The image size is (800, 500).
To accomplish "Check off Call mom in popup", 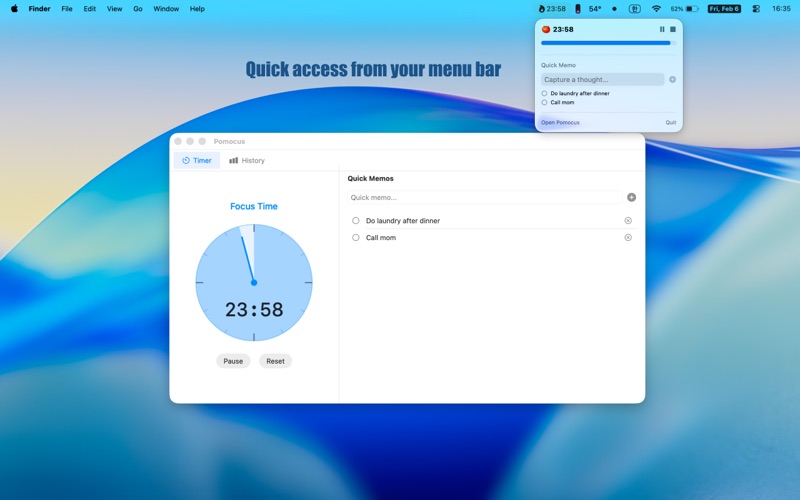I will coord(544,103).
